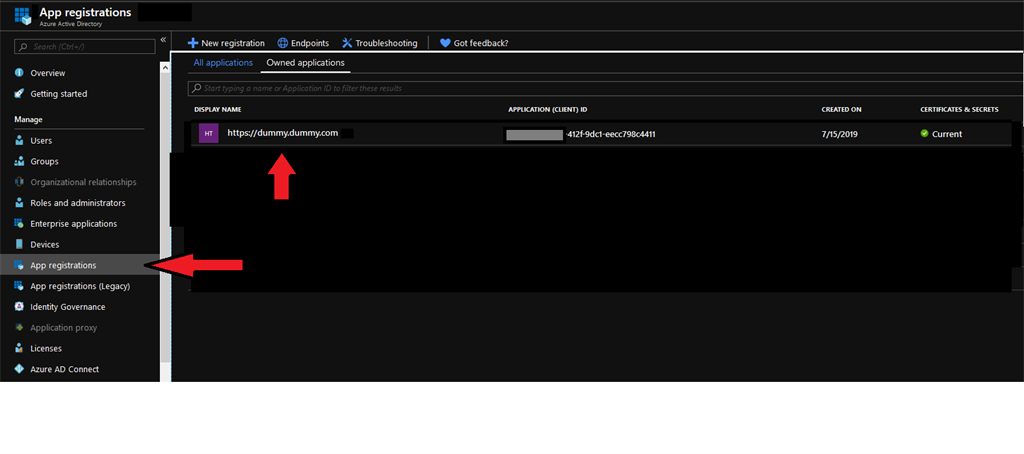Screen dimensions: 1024x454
Task: Sort by DISPLAY NAME column header
Action: (x=217, y=109)
